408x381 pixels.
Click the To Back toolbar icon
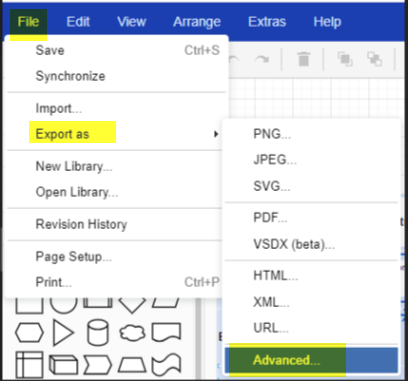click(x=375, y=59)
